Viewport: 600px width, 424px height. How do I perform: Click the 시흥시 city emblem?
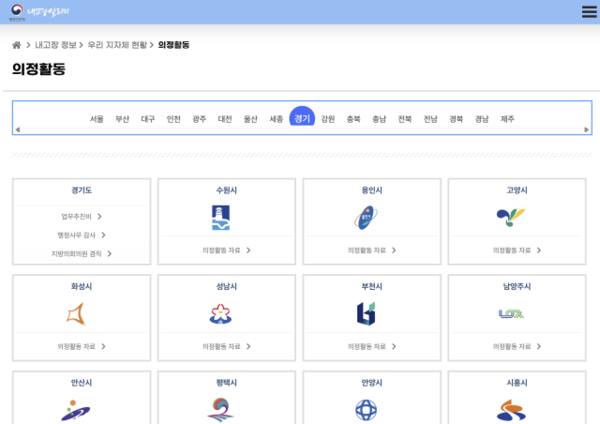pyautogui.click(x=511, y=410)
